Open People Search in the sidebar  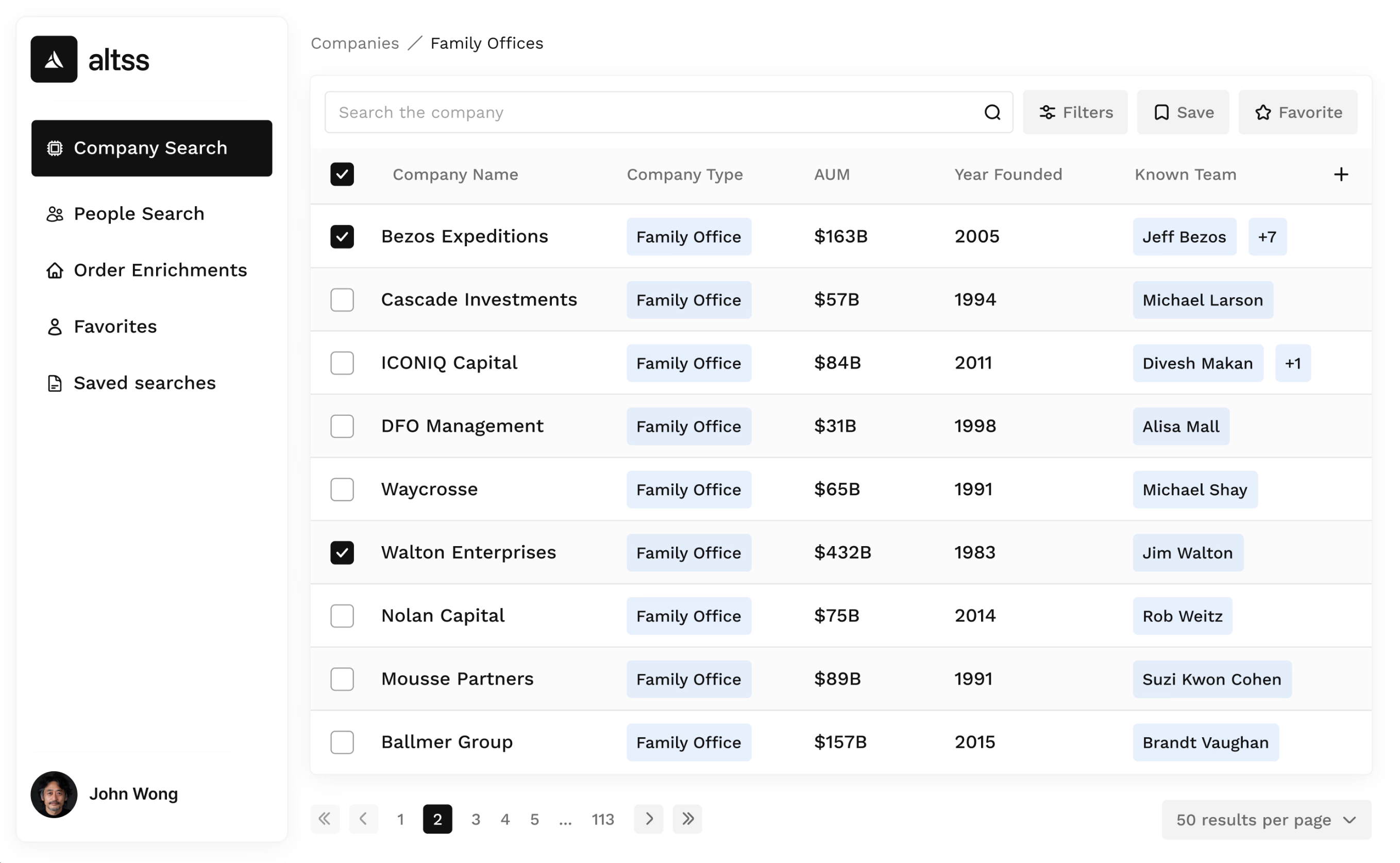pyautogui.click(x=139, y=213)
